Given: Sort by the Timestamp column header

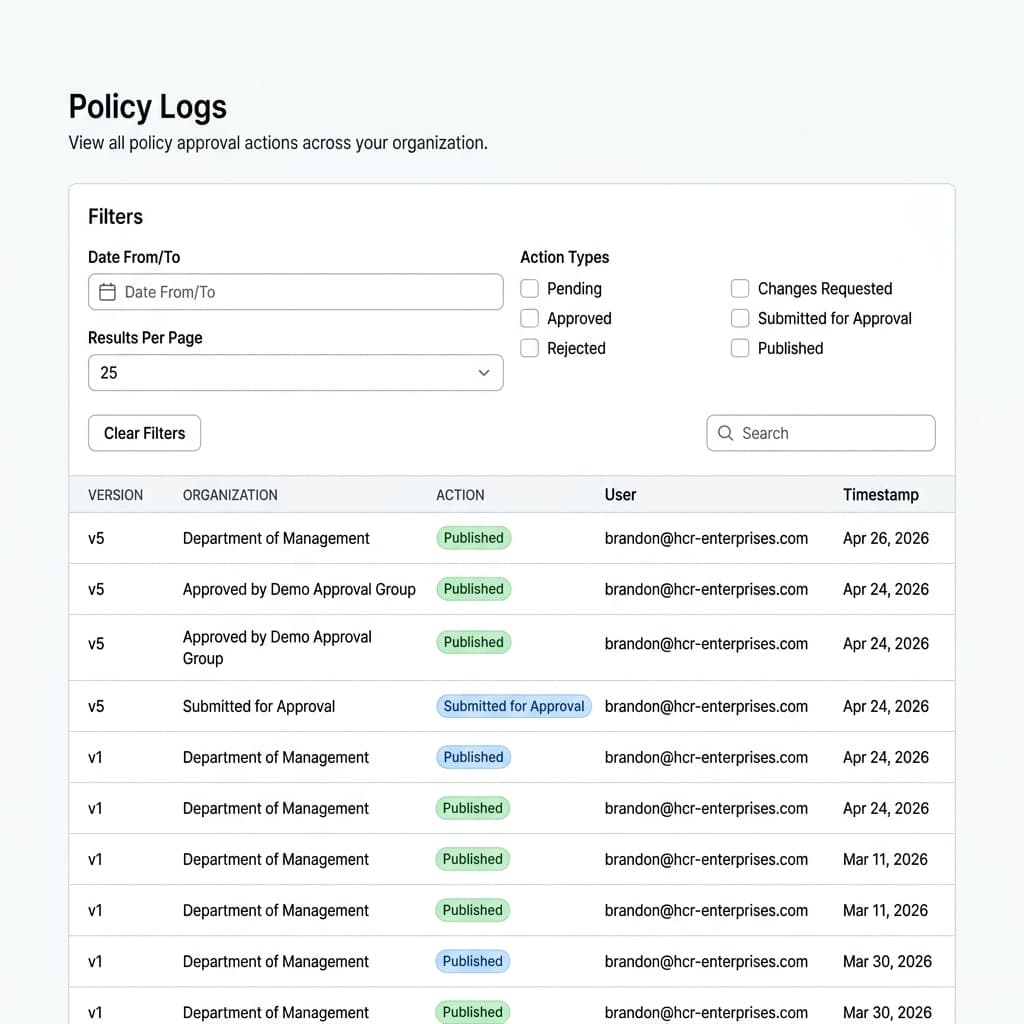Looking at the screenshot, I should point(881,494).
